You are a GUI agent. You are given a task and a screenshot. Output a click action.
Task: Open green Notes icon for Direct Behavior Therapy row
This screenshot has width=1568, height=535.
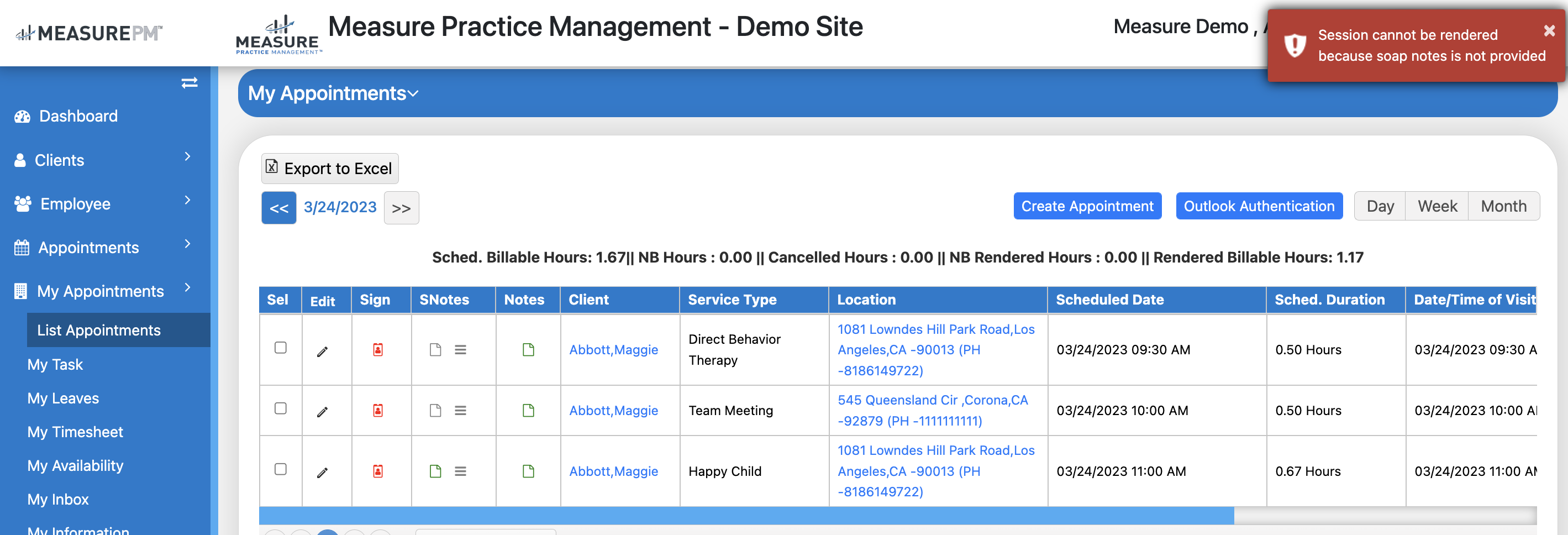pos(528,349)
